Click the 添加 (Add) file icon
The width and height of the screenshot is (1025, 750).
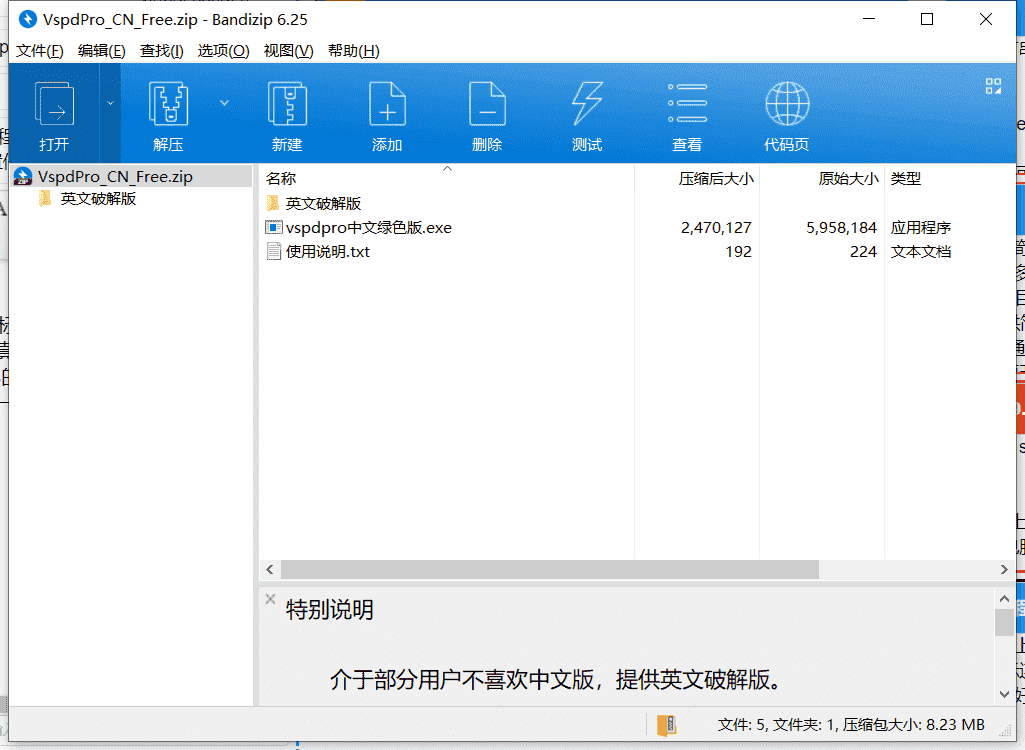coord(388,103)
